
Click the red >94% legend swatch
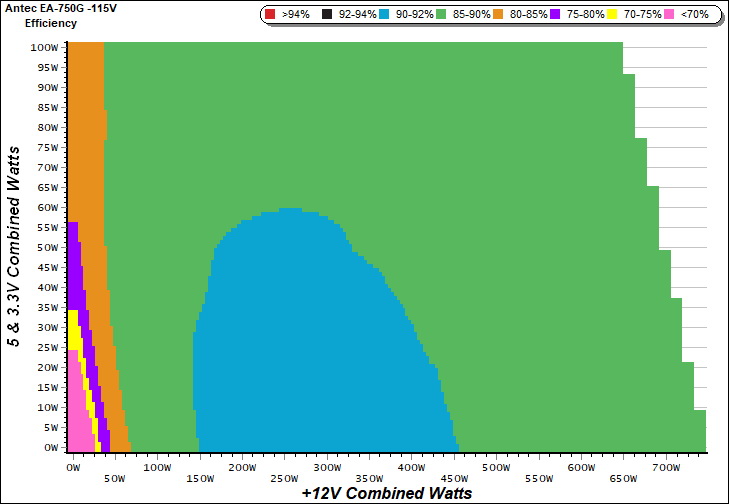point(271,15)
